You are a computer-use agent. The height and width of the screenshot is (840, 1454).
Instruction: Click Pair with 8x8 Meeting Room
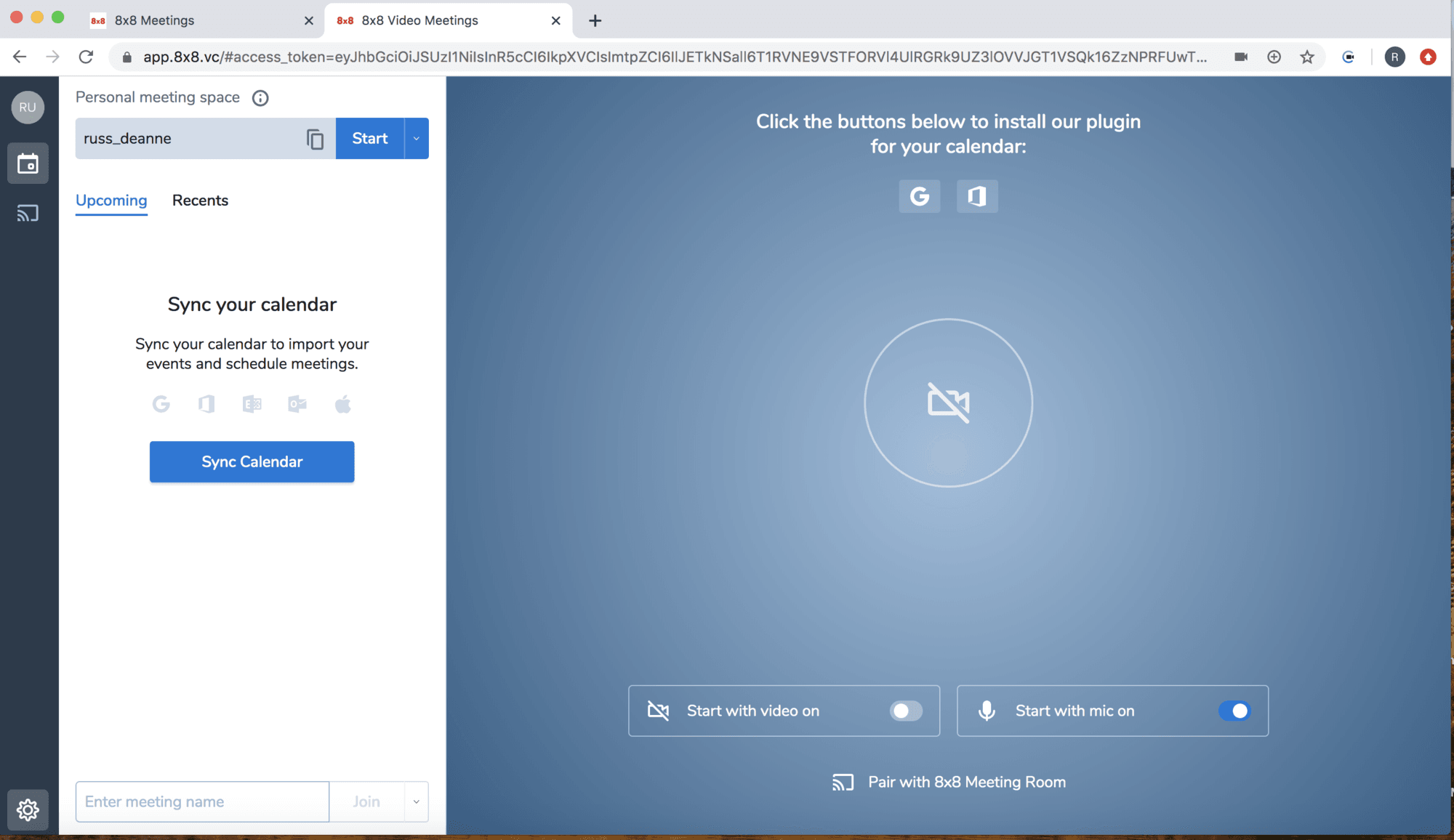(x=949, y=782)
